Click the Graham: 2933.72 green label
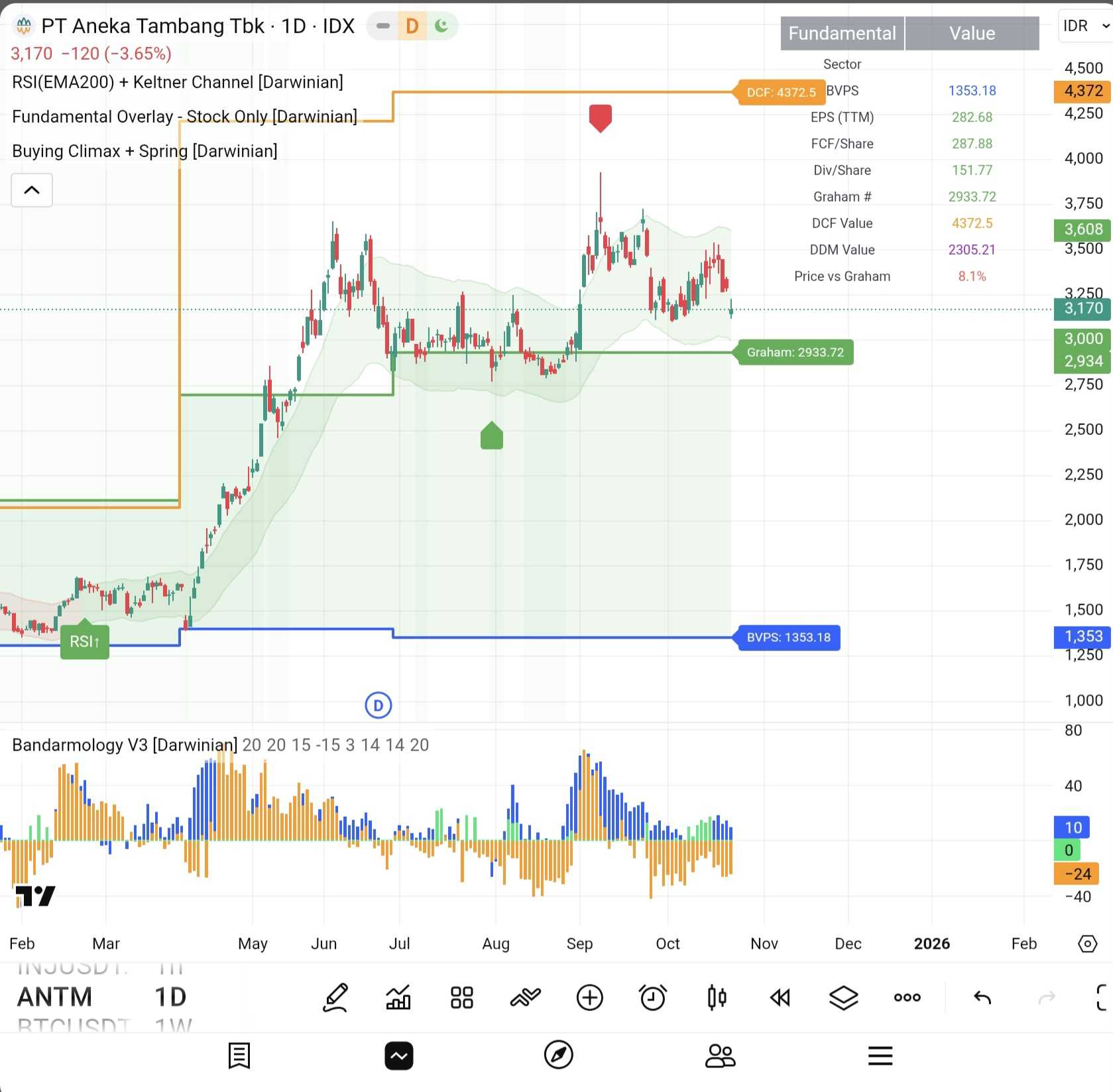The width and height of the screenshot is (1113, 1092). pos(794,352)
